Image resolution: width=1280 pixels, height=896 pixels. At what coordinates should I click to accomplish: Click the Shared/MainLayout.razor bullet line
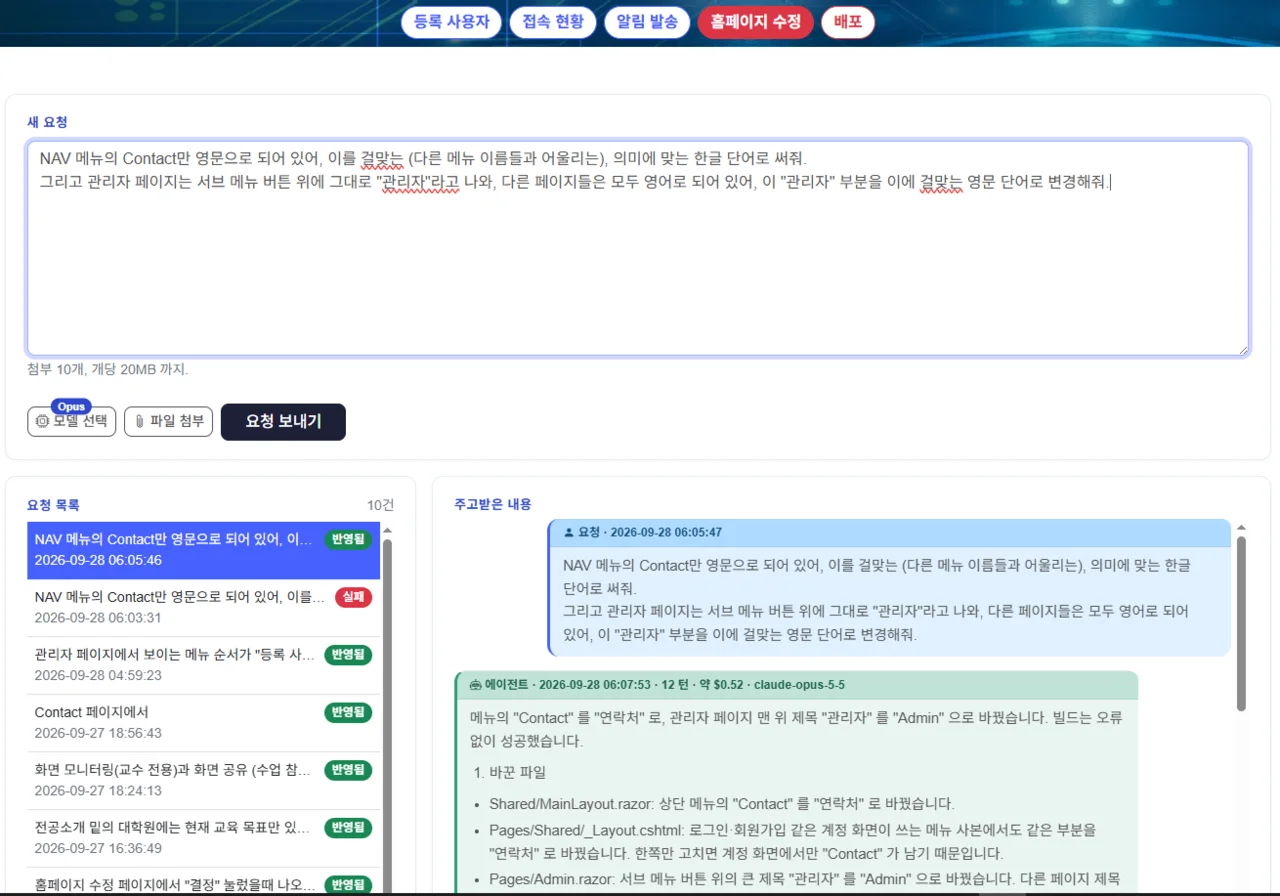tap(722, 804)
